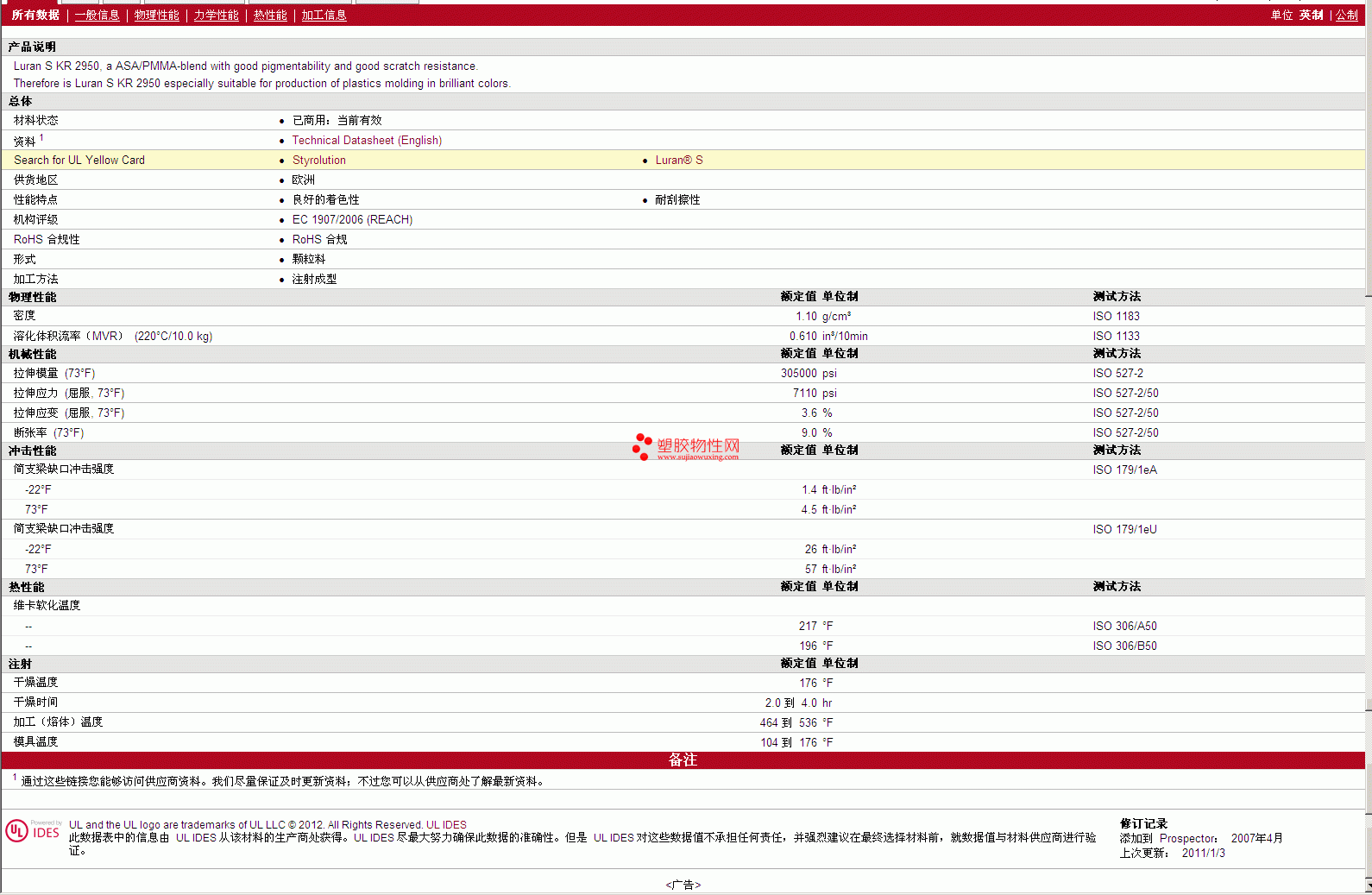Click the ISO 179/1eA test method
This screenshot has width=1372, height=895.
click(1124, 470)
